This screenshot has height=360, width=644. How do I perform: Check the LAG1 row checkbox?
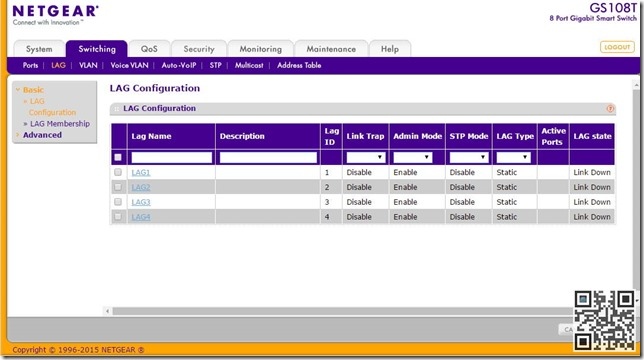pos(118,172)
